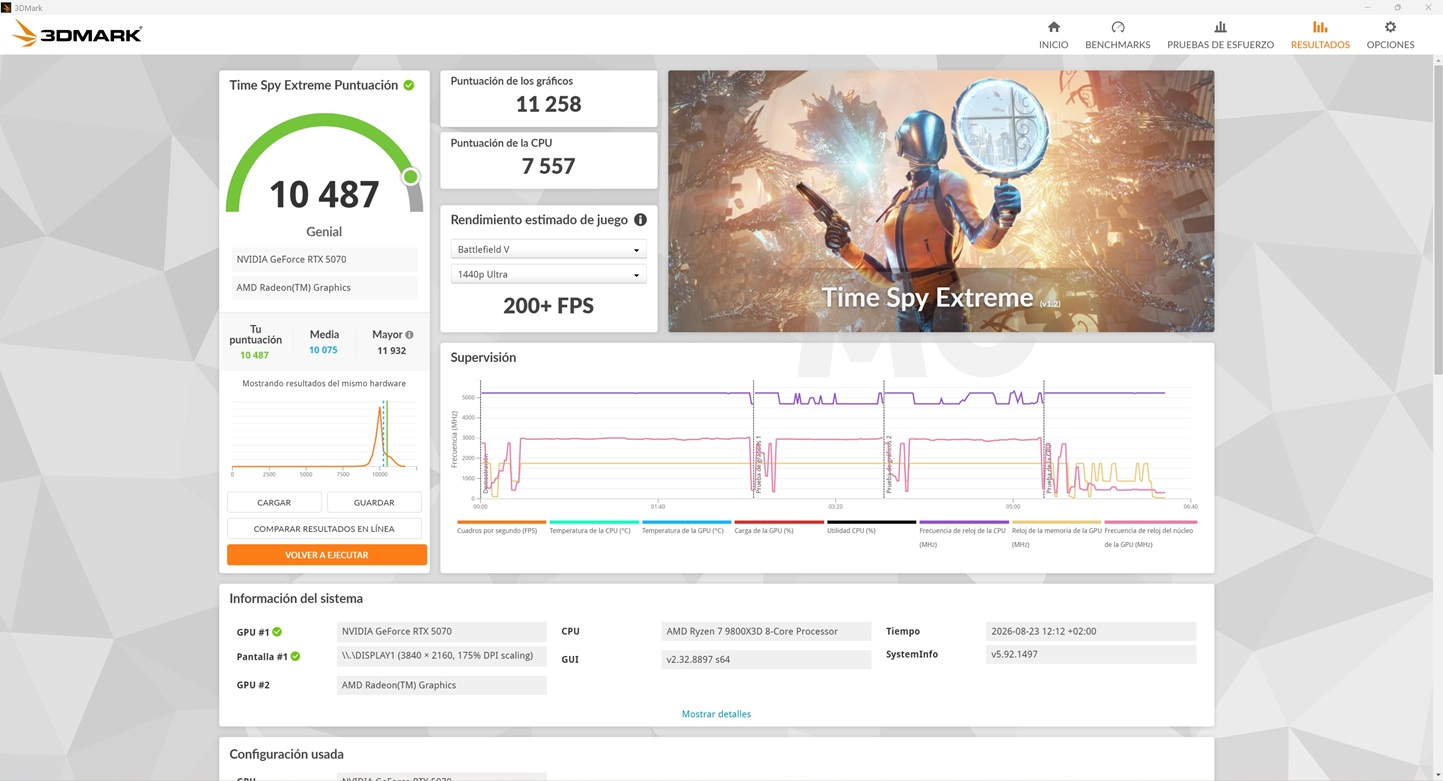Viewport: 1443px width, 781px height.
Task: Go to the Inicio home icon
Action: [x=1053, y=27]
